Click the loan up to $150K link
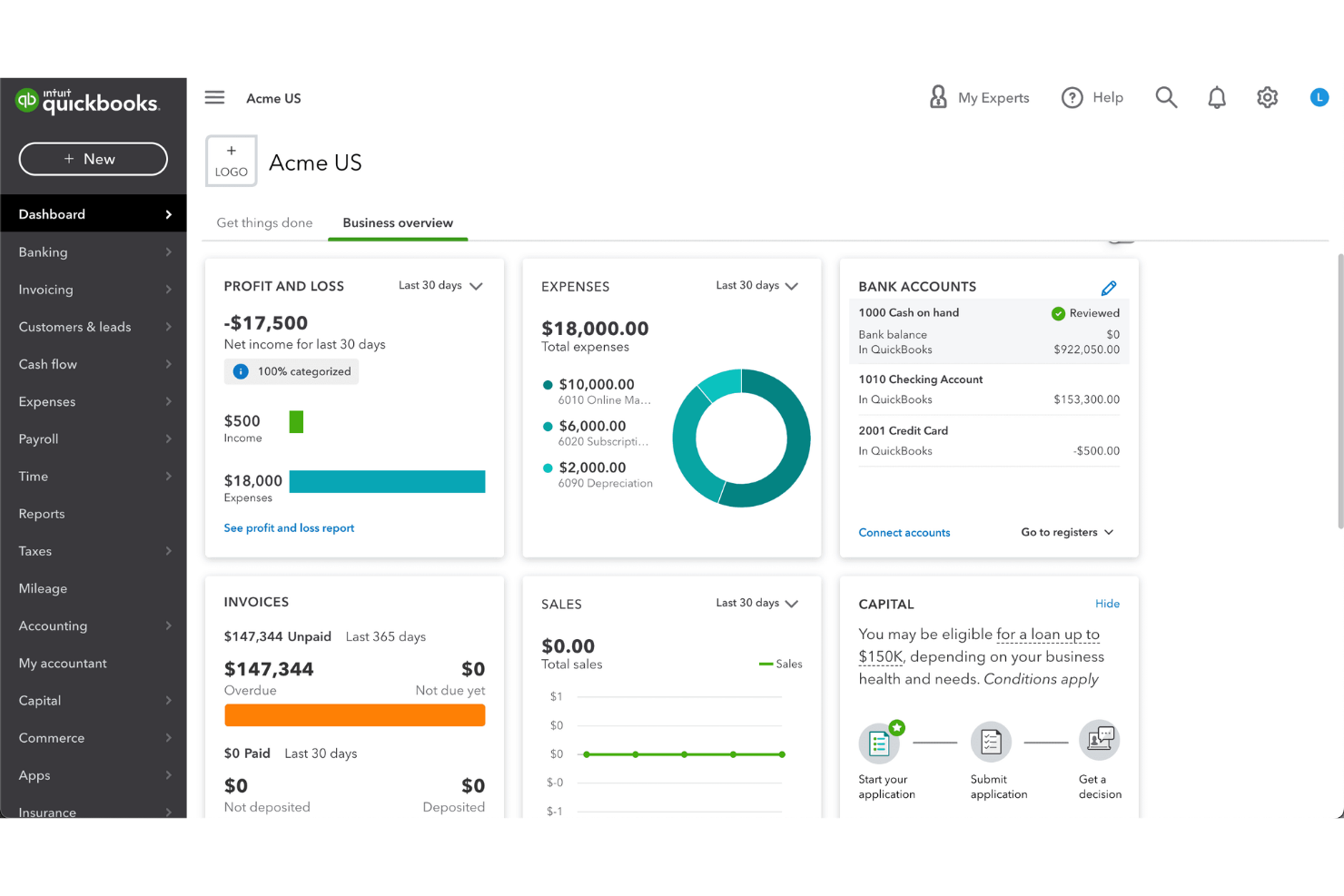 coord(979,645)
